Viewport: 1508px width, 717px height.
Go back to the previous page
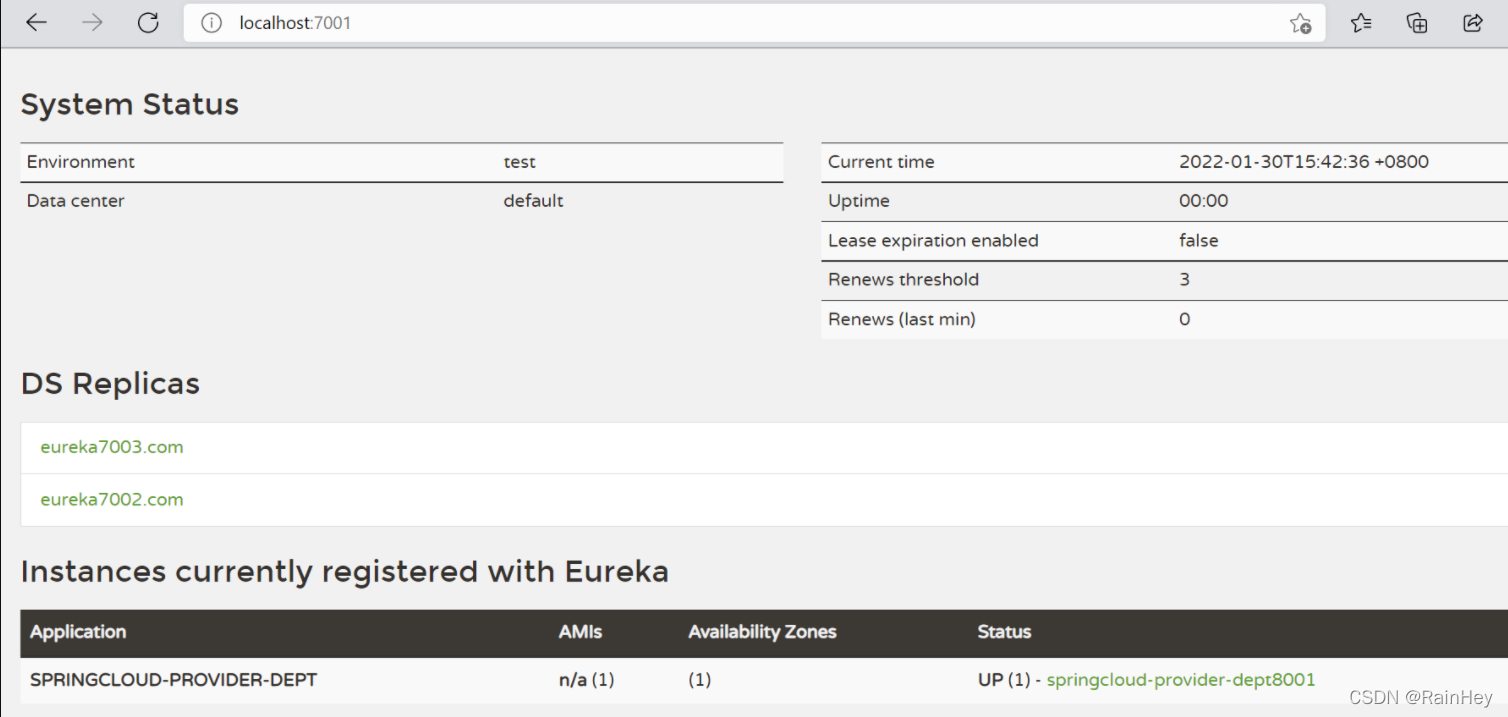[x=36, y=23]
